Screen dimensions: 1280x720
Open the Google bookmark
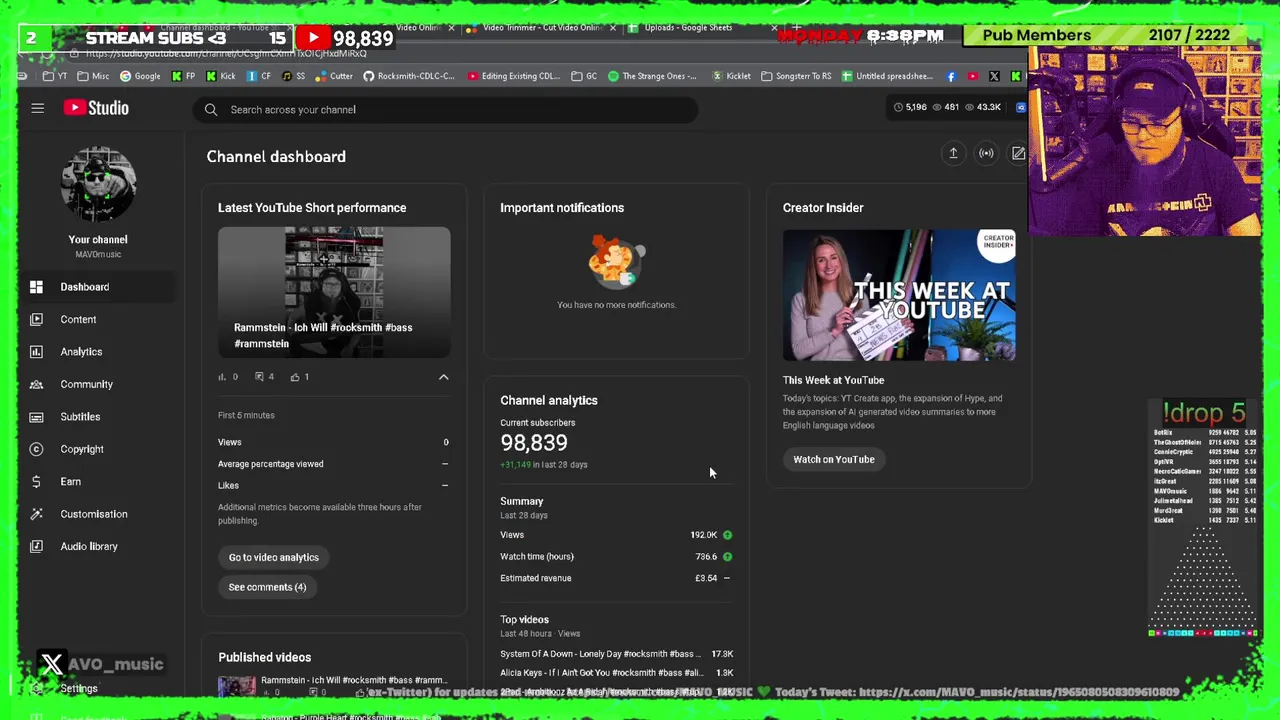(140, 76)
